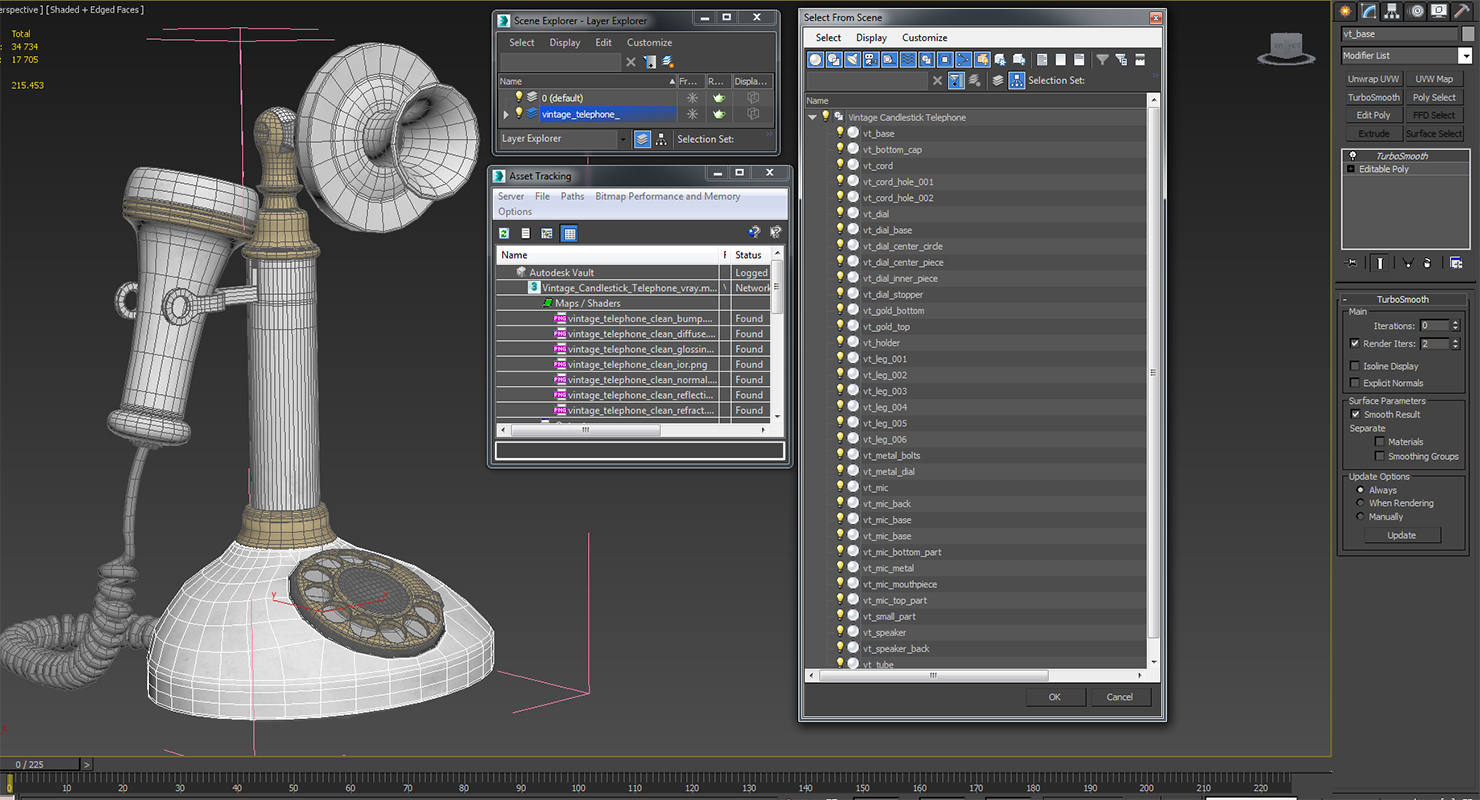Screen dimensions: 1480x800
Task: Click the vt_base object color swatch
Action: tap(1468, 34)
